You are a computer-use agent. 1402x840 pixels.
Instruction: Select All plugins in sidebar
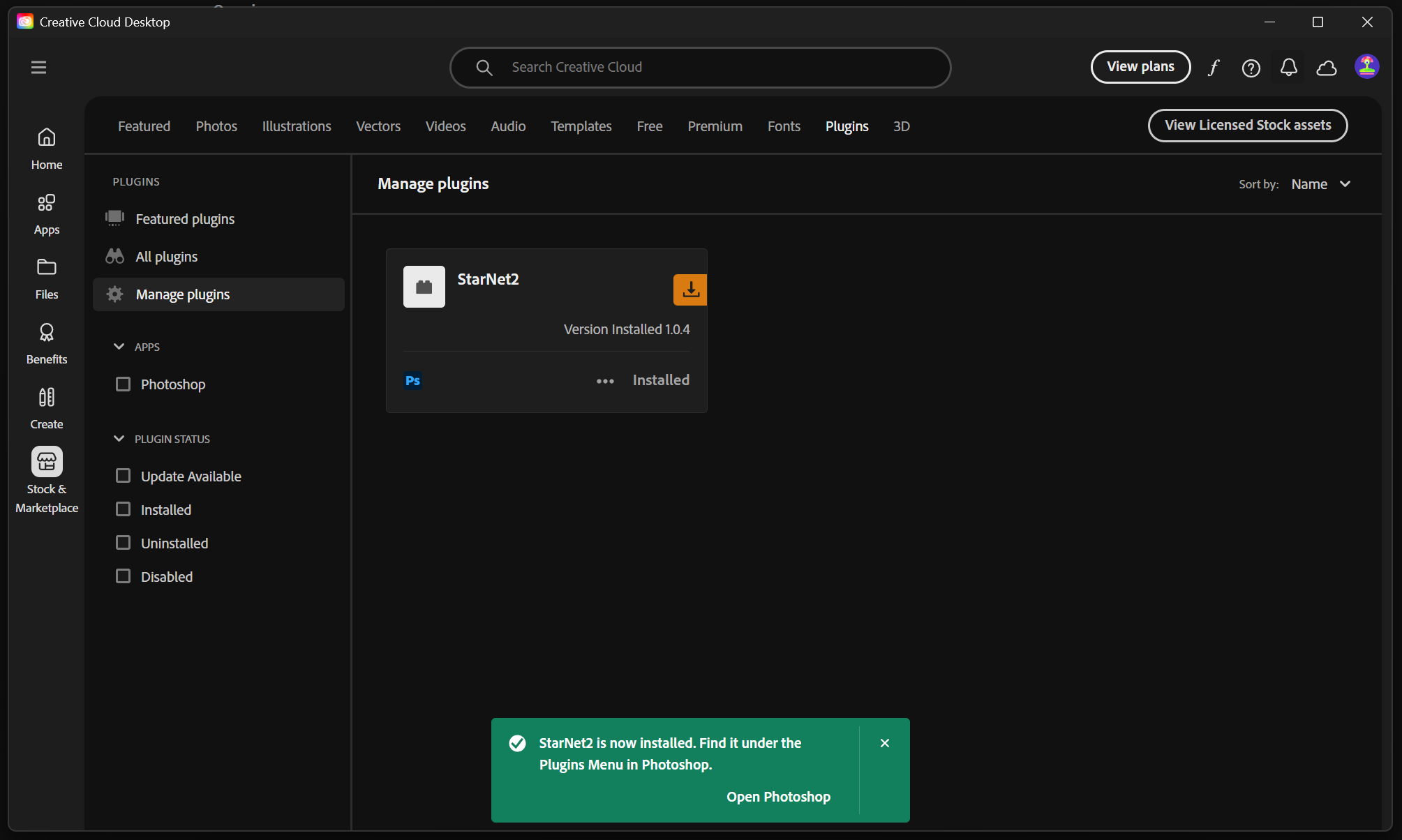(x=218, y=257)
